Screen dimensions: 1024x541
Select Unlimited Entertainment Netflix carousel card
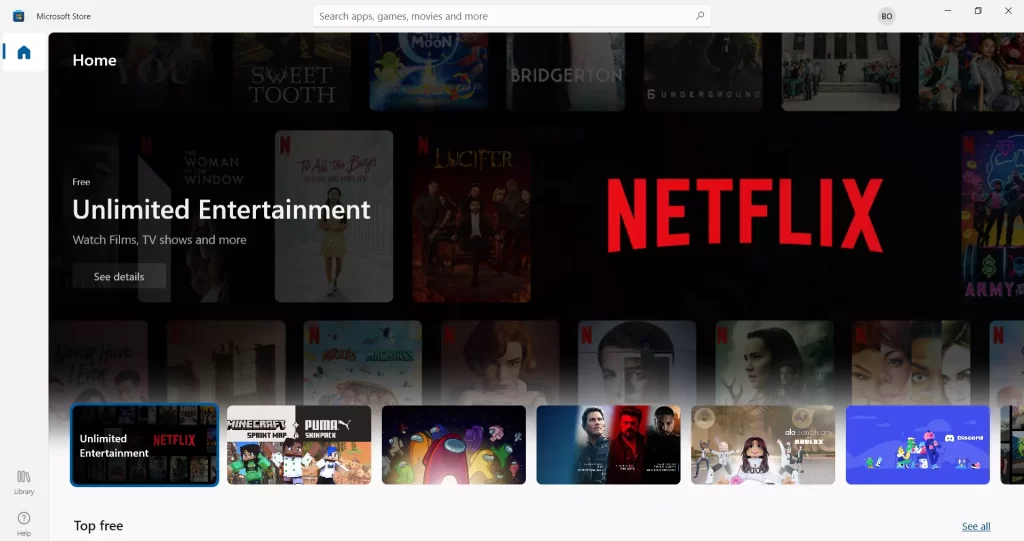pos(144,445)
